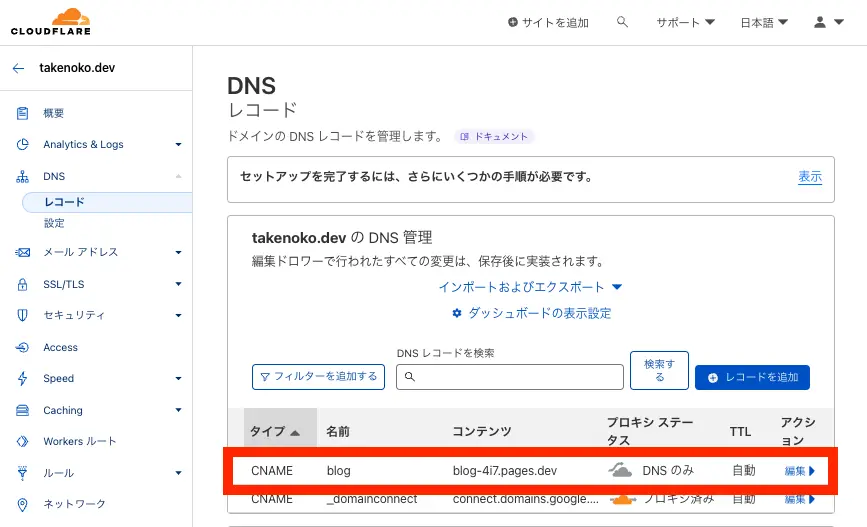Expand the セキュリティ menu arrow
The image size is (867, 527).
178,315
